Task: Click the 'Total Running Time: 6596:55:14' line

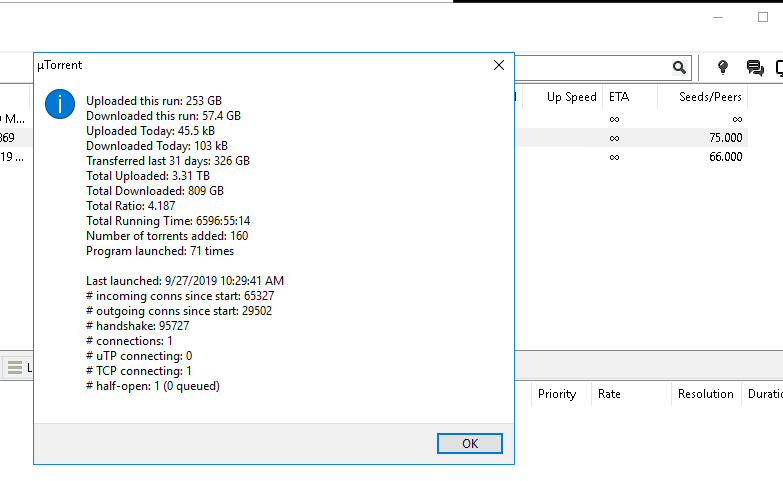Action: click(x=168, y=221)
